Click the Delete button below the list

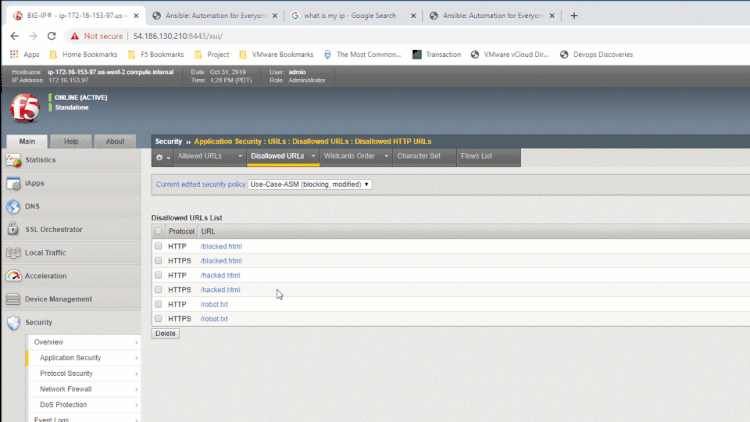click(165, 333)
